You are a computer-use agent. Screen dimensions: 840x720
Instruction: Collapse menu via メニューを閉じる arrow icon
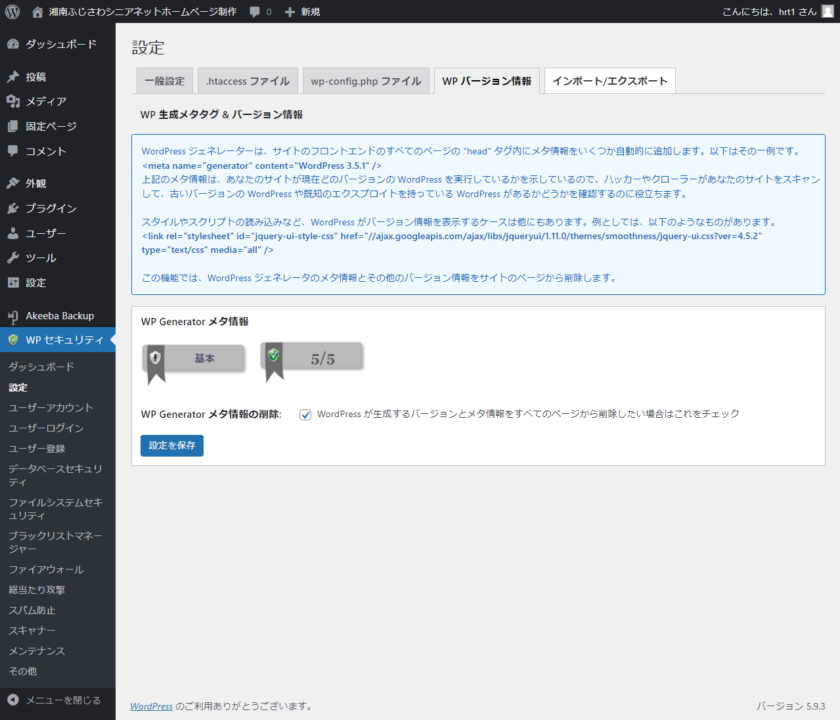point(13,700)
